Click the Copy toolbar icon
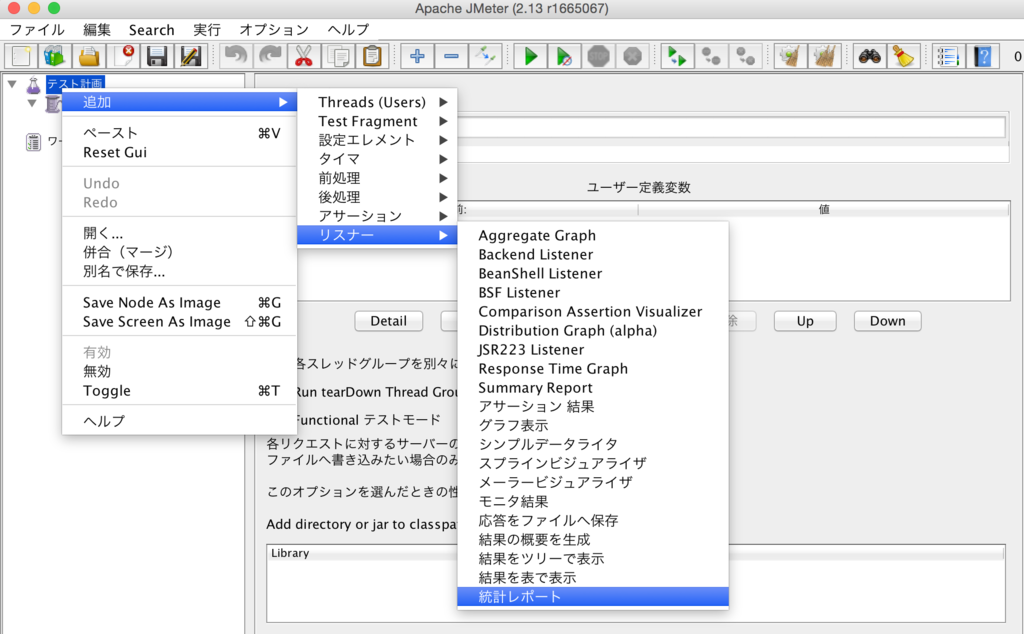The height and width of the screenshot is (634, 1024). coord(338,56)
